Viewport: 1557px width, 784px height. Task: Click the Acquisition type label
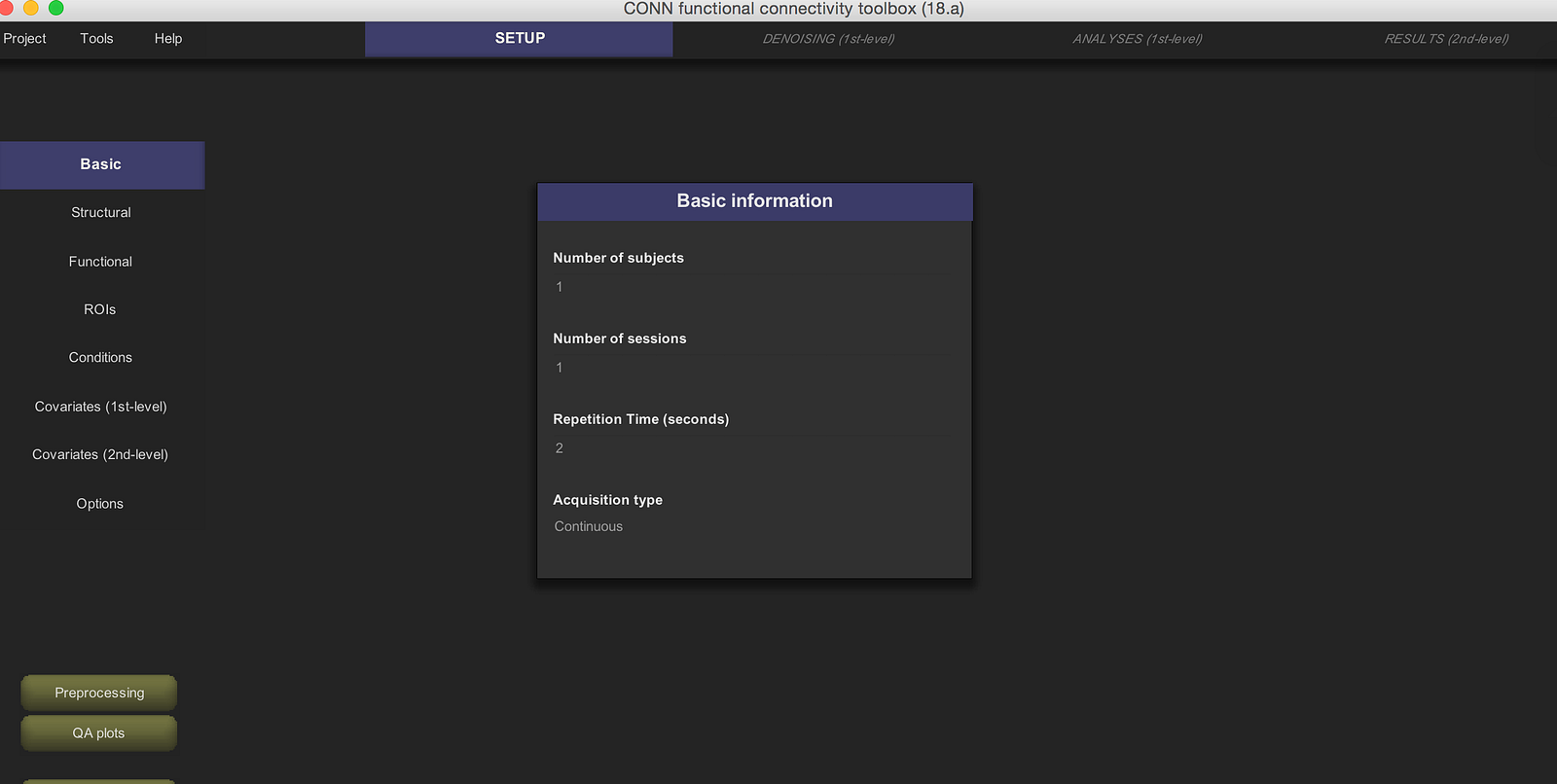click(x=608, y=500)
